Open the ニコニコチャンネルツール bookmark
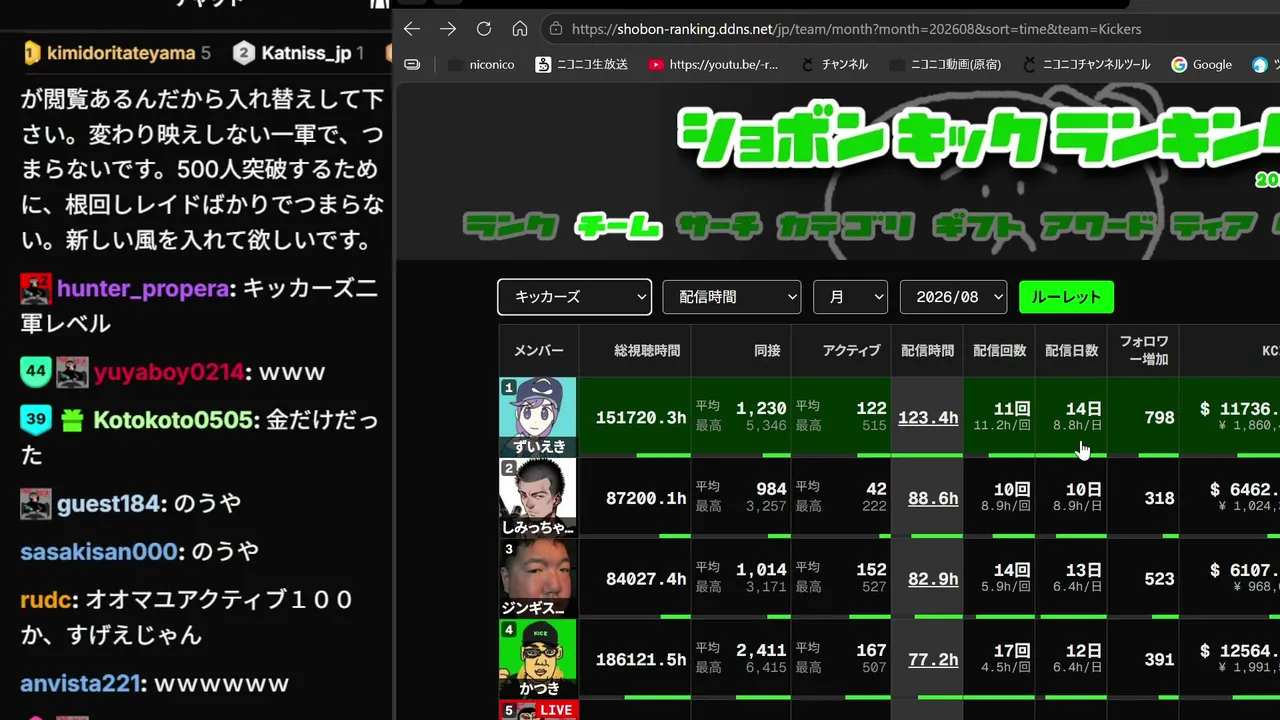Viewport: 1280px width, 720px height. (1086, 64)
